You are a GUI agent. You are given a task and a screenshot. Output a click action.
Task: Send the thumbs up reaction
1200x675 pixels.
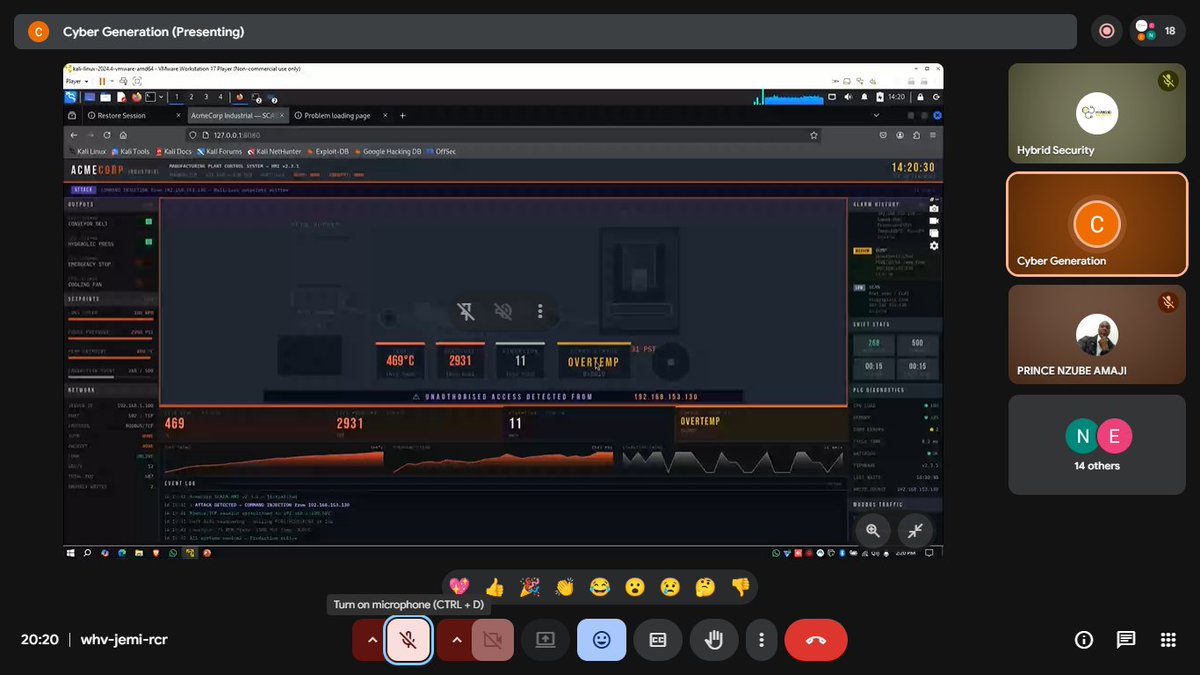[494, 587]
